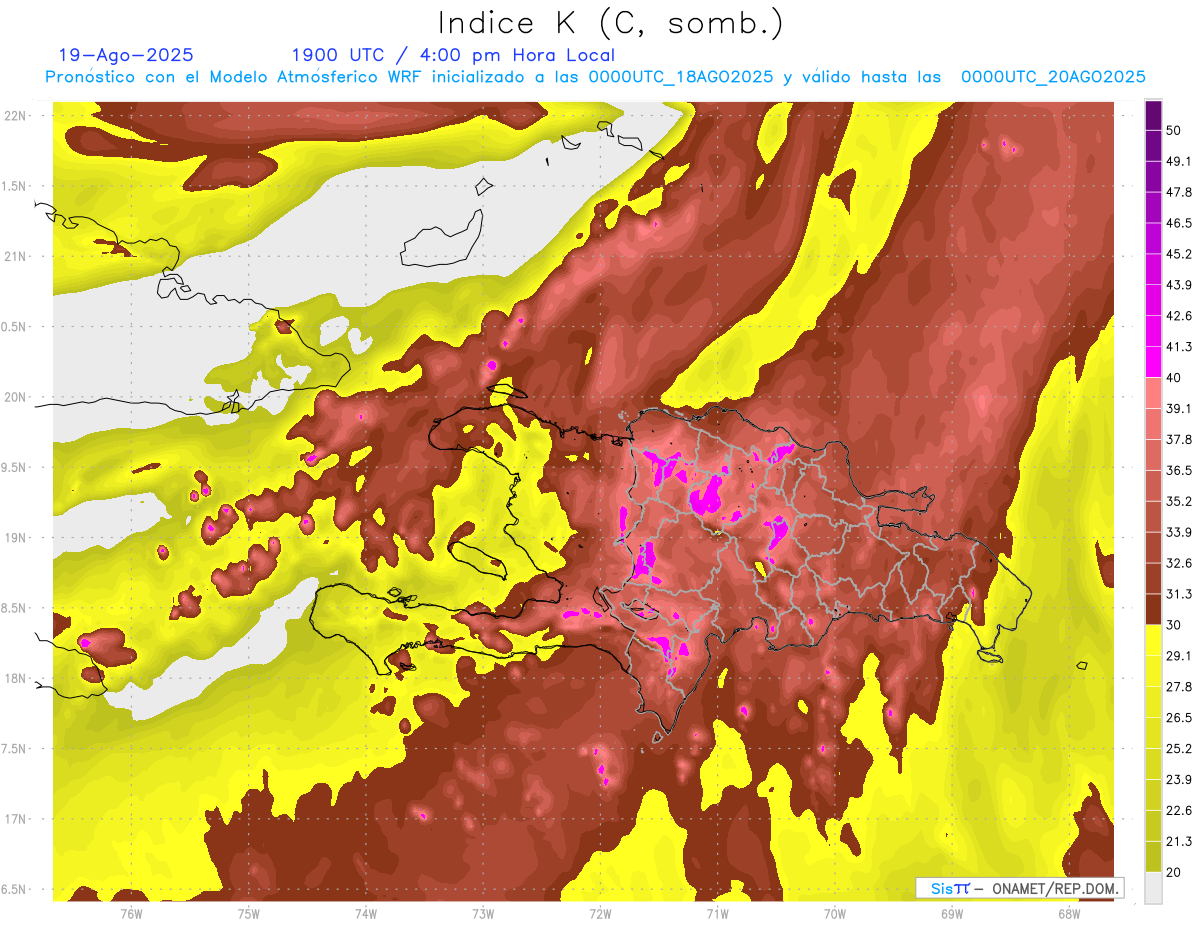Image resolution: width=1200 pixels, height=927 pixels.
Task: Select the "74W" longitude label
Action: pos(366,913)
